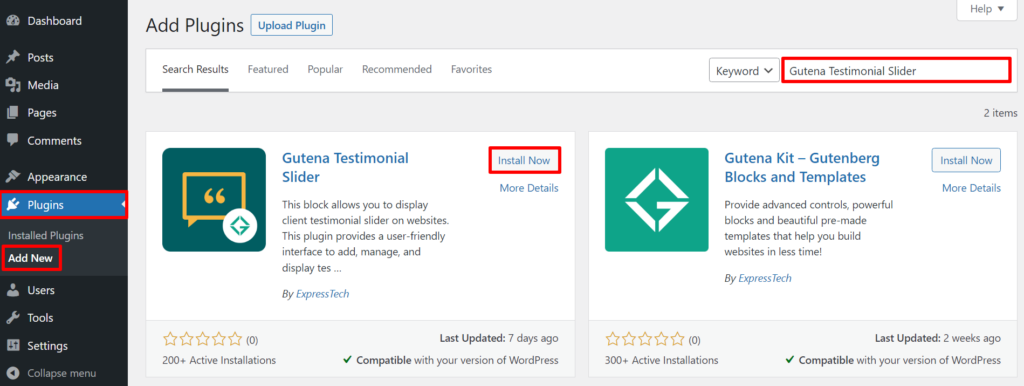Click the Upload Plugin button
The image size is (1024, 386).
coord(292,25)
